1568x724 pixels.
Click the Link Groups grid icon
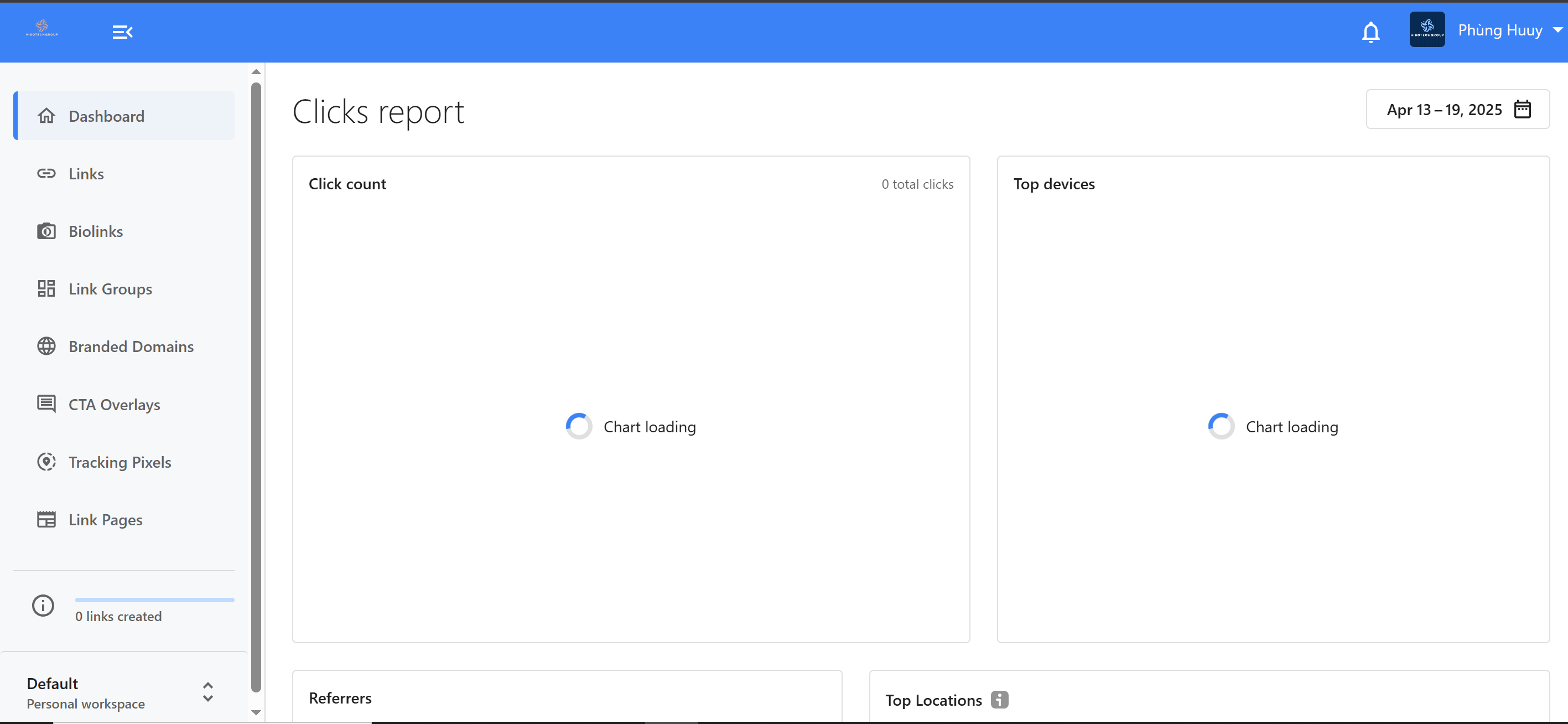pyautogui.click(x=46, y=288)
